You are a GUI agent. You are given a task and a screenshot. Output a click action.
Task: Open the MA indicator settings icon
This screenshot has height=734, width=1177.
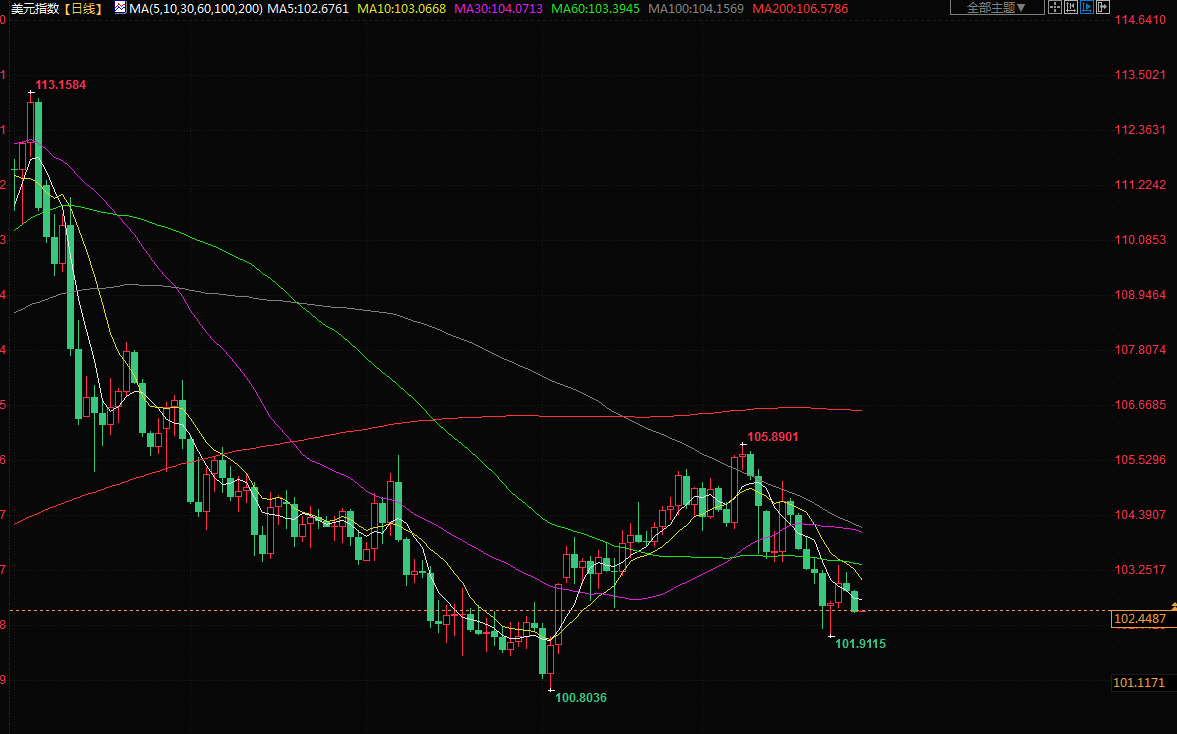(x=120, y=8)
